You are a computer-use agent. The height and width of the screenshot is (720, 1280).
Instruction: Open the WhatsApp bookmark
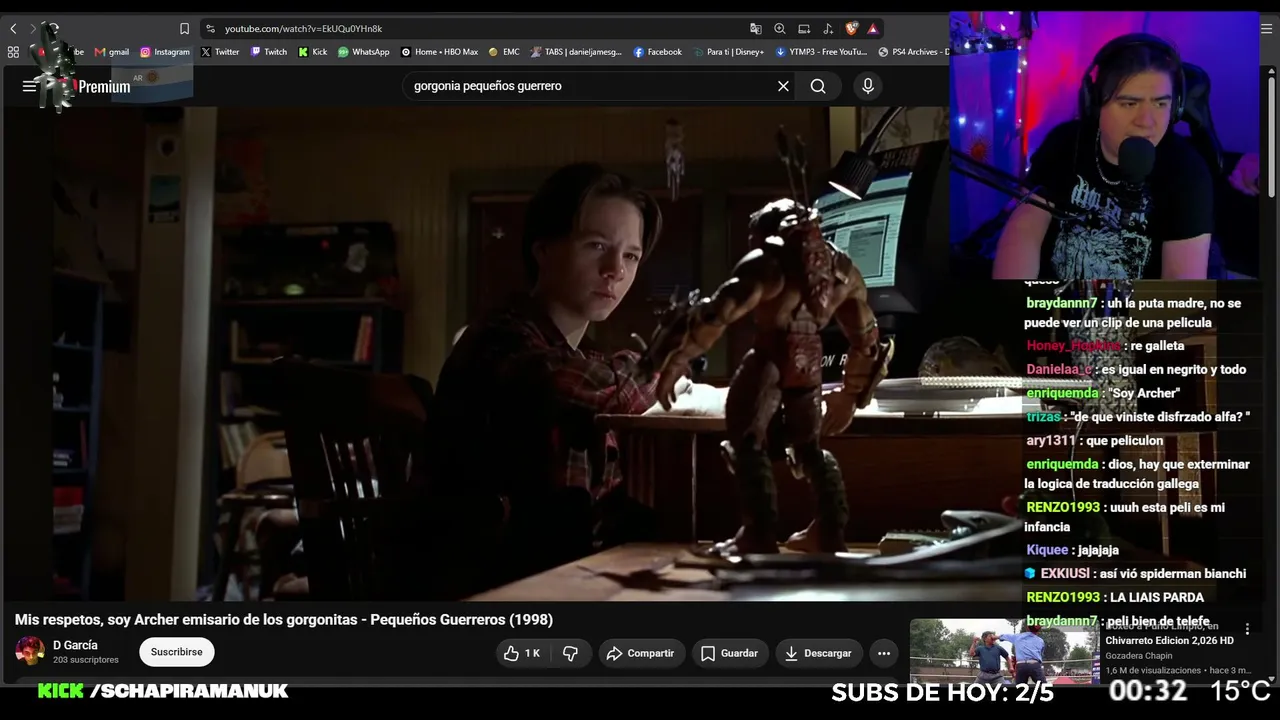pos(364,52)
